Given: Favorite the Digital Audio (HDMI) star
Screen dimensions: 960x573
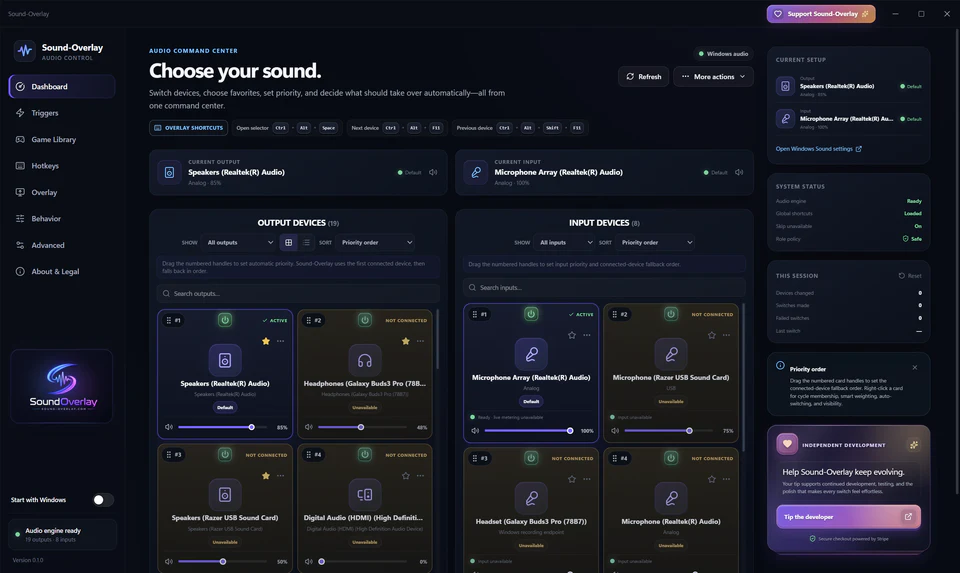Looking at the screenshot, I should click(x=405, y=476).
